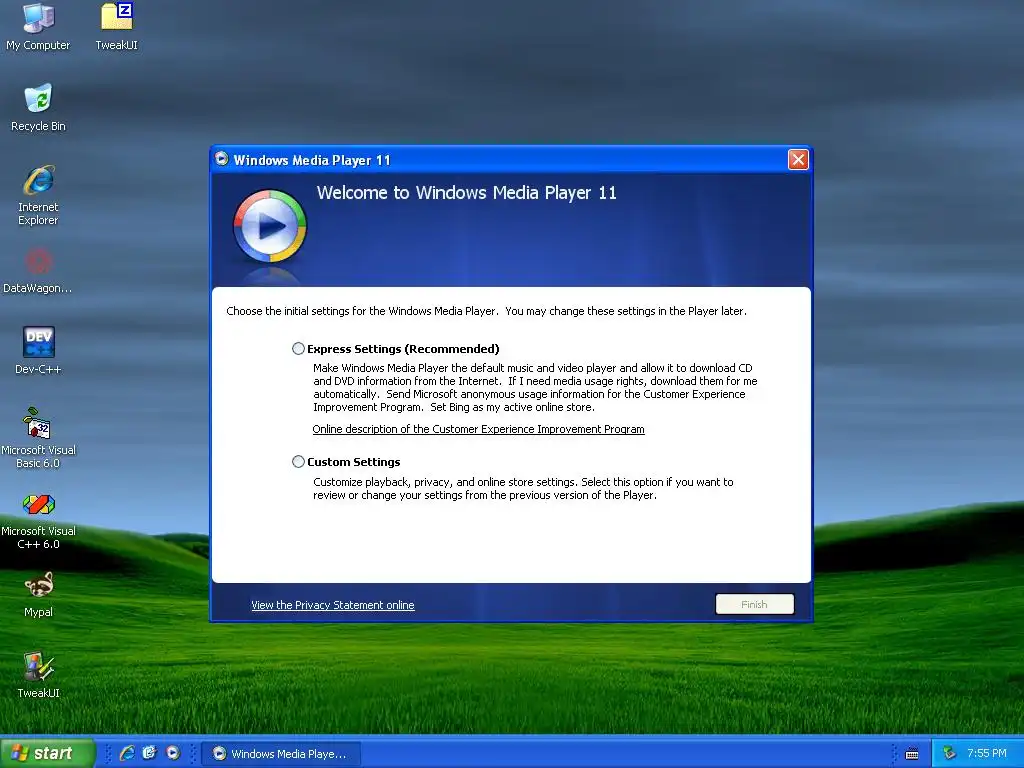Open the Start menu
The width and height of the screenshot is (1024, 768).
(47, 753)
